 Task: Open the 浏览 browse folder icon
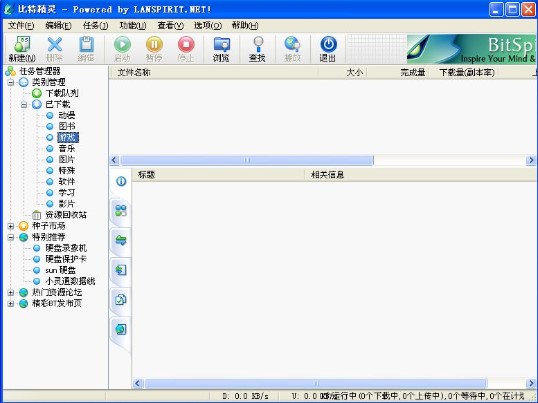click(222, 45)
